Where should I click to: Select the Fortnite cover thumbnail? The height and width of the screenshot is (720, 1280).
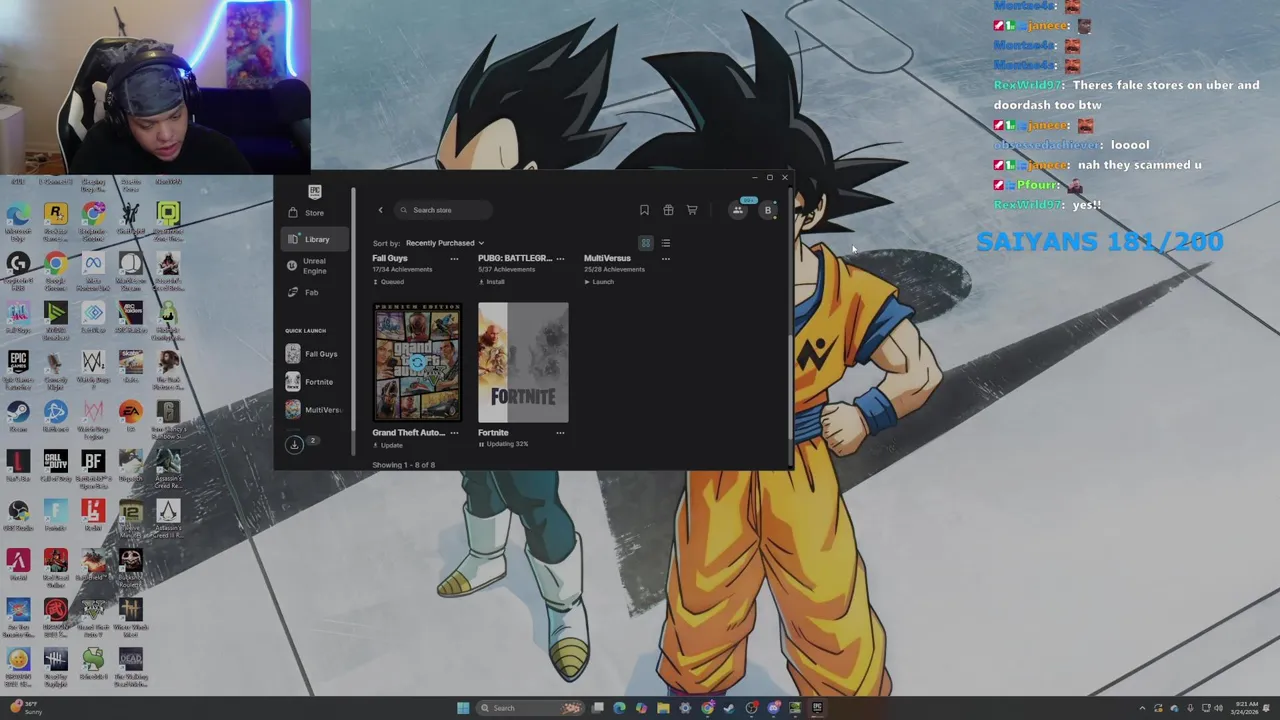(523, 362)
